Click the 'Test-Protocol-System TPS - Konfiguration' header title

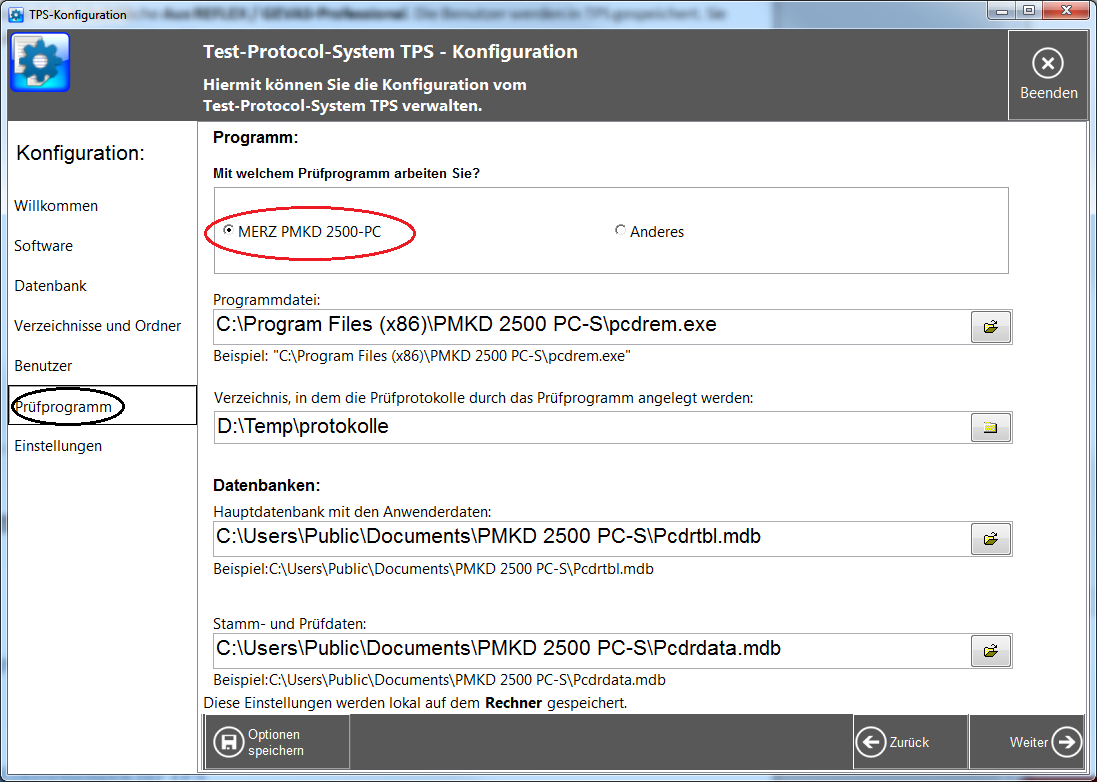390,52
